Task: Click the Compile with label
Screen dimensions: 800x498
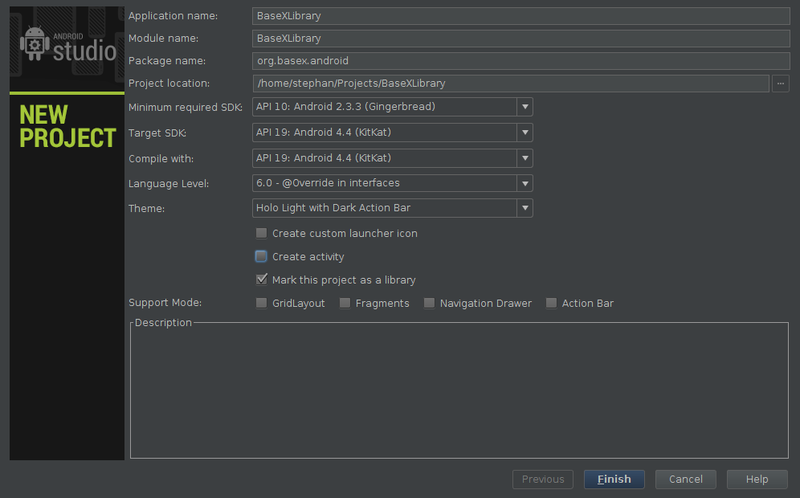Action: [161, 159]
